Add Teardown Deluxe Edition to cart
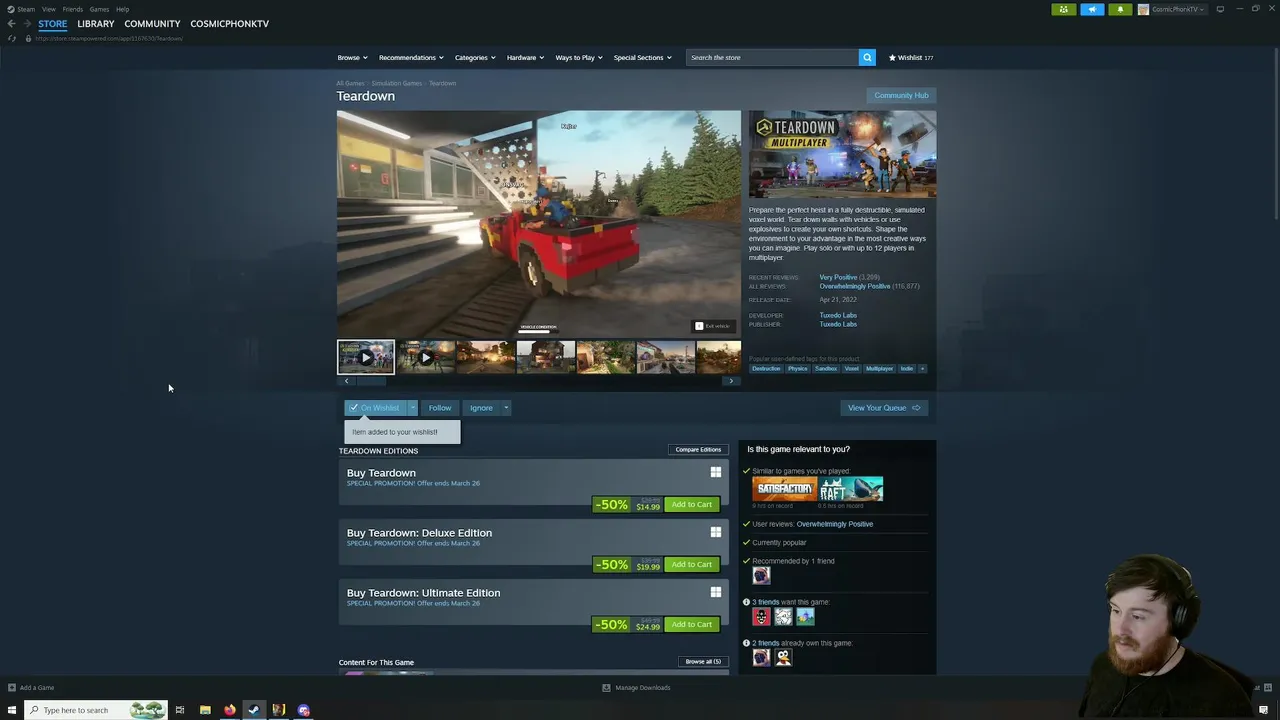The height and width of the screenshot is (720, 1280). coord(691,564)
